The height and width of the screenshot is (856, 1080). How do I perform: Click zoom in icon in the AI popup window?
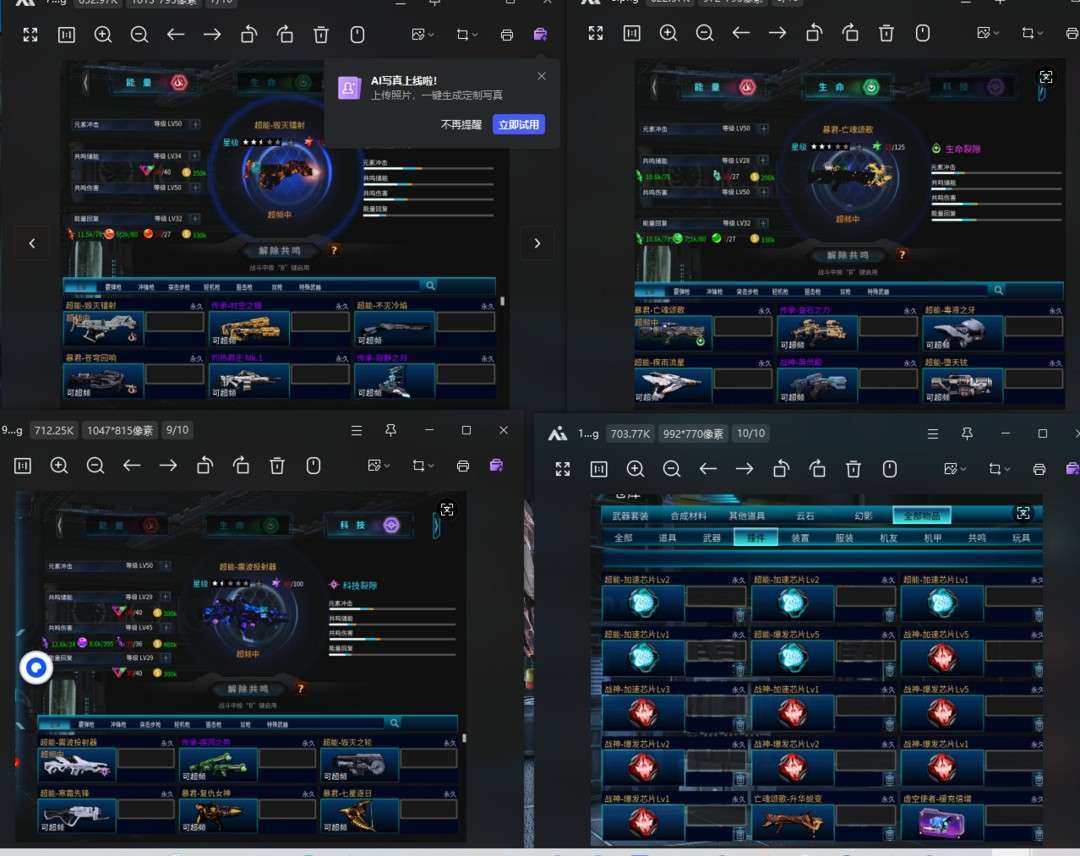point(103,34)
